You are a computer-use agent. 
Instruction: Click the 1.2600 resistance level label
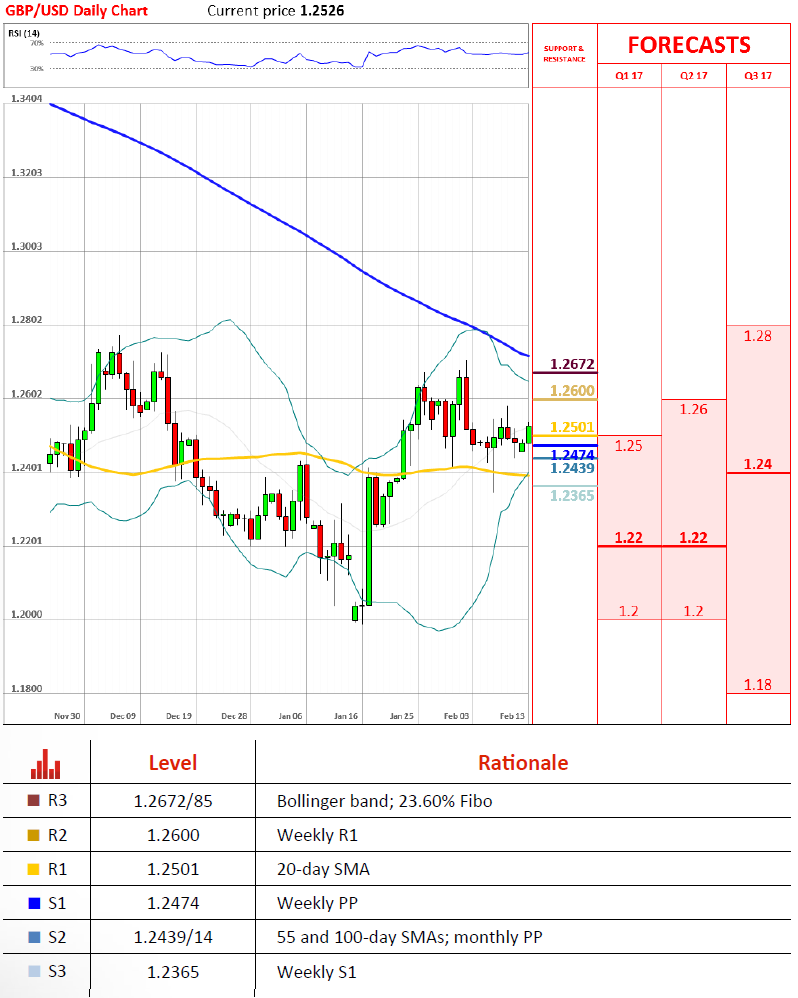[572, 391]
